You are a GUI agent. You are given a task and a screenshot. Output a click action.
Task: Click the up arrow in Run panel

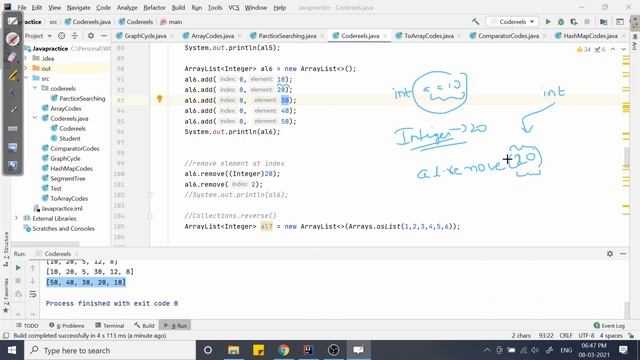(33, 268)
